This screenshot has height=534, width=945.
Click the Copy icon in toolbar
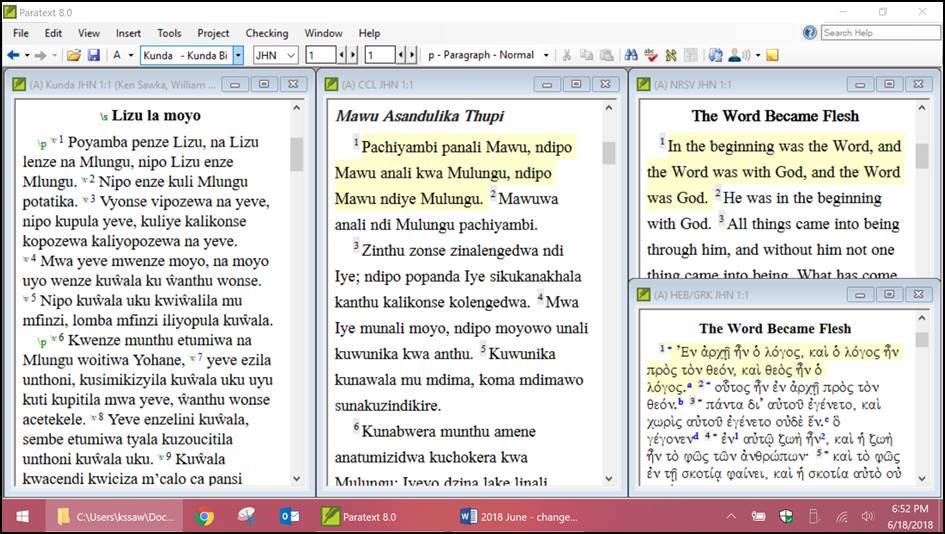586,55
